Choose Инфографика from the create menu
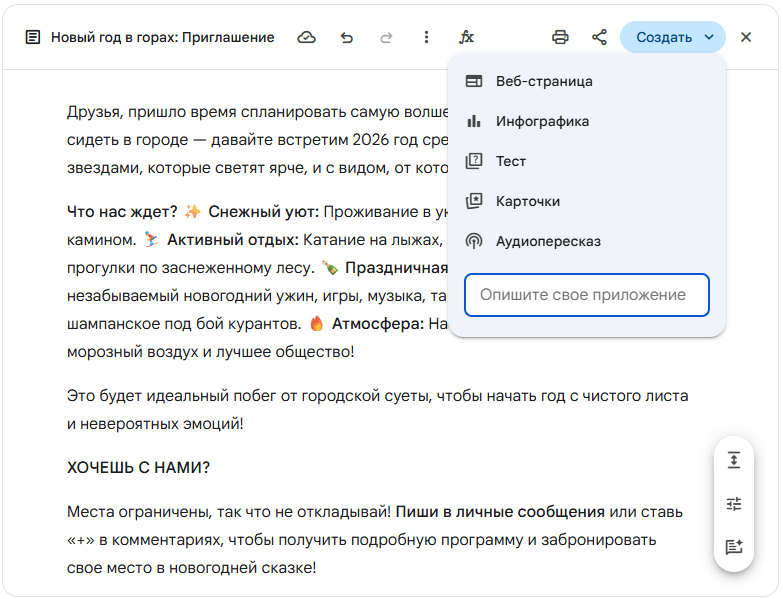The width and height of the screenshot is (783, 599). point(542,121)
